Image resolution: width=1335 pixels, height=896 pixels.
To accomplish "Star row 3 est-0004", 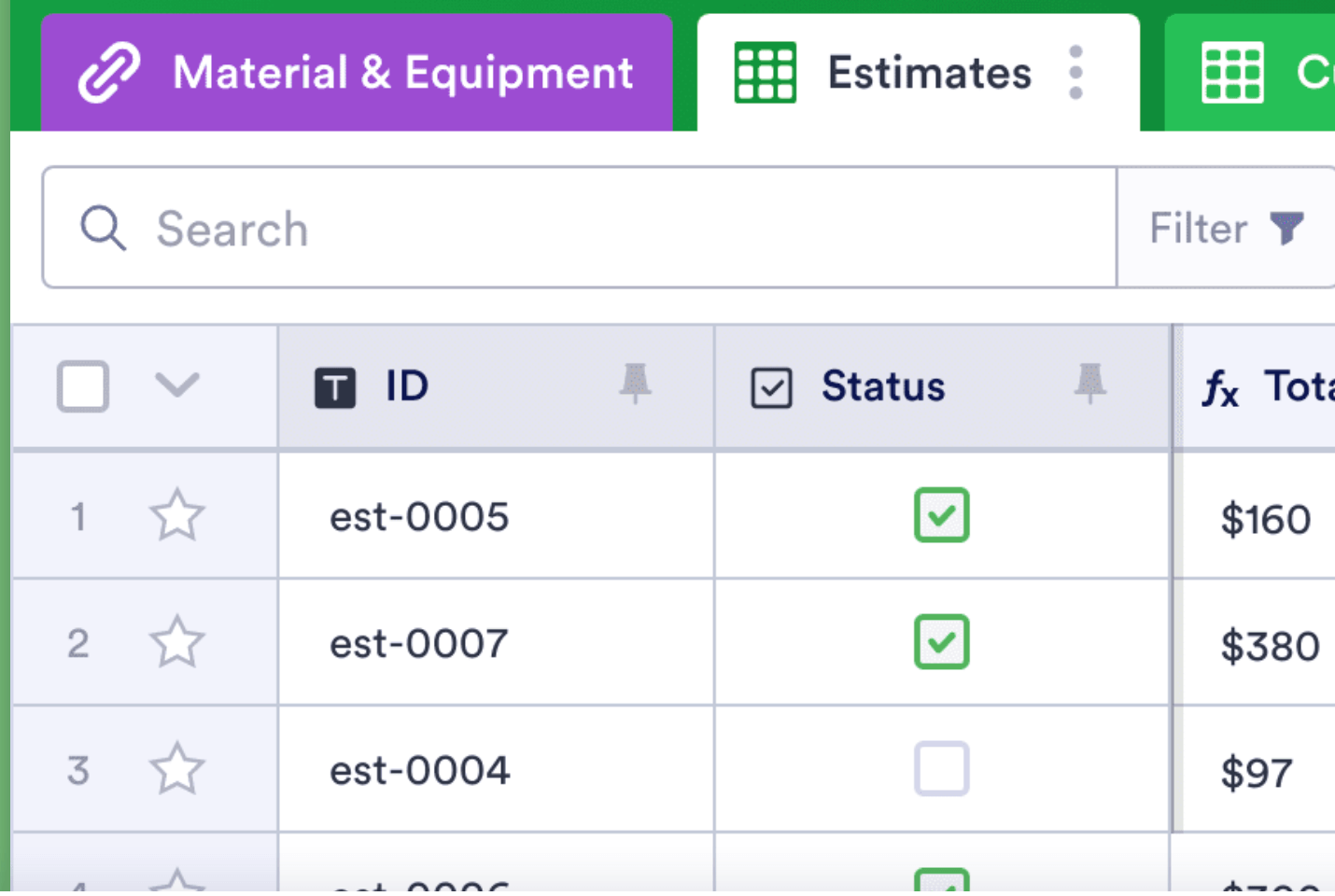I will pyautogui.click(x=176, y=769).
